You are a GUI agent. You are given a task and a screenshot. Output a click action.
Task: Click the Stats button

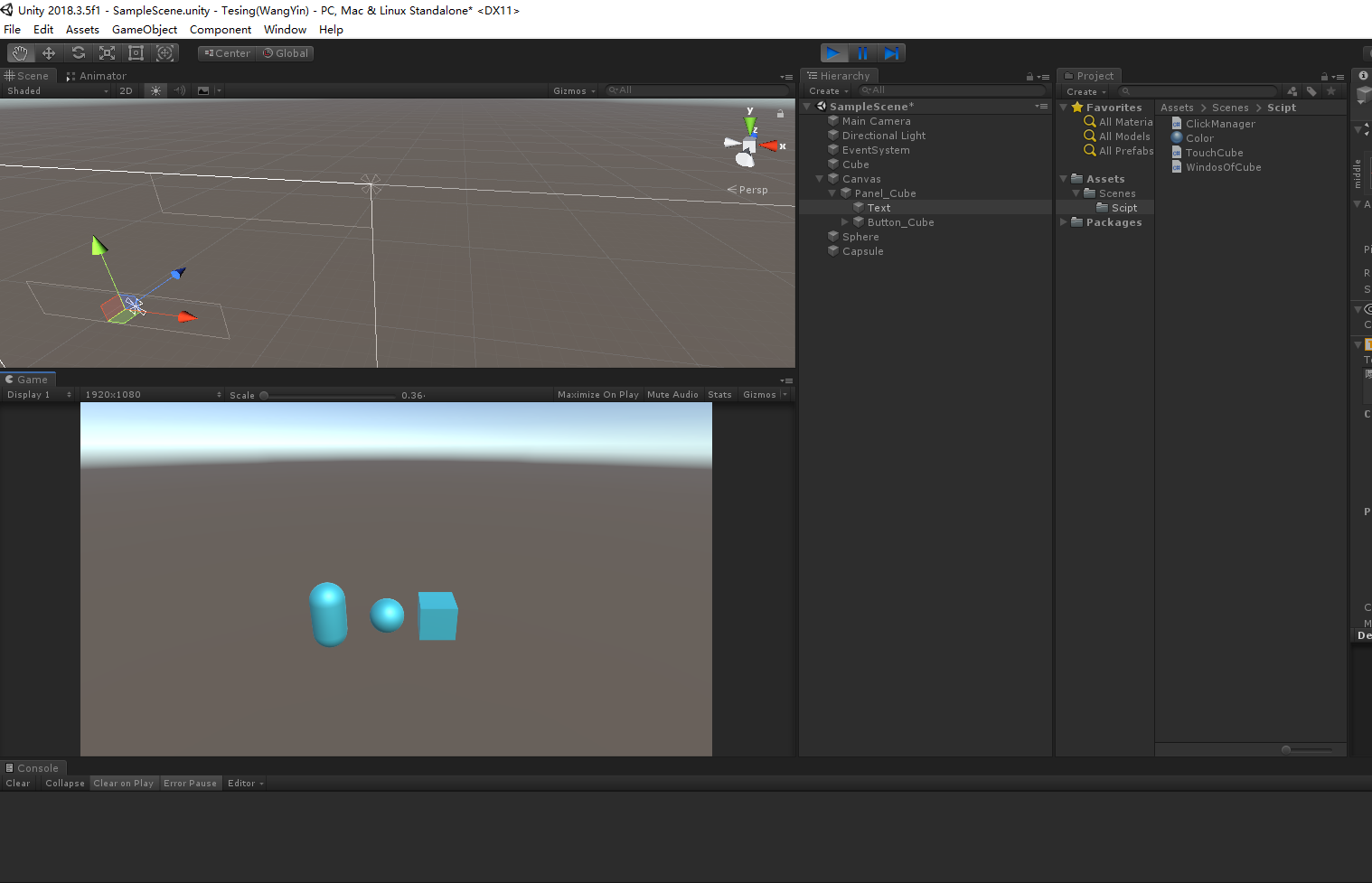(x=719, y=394)
